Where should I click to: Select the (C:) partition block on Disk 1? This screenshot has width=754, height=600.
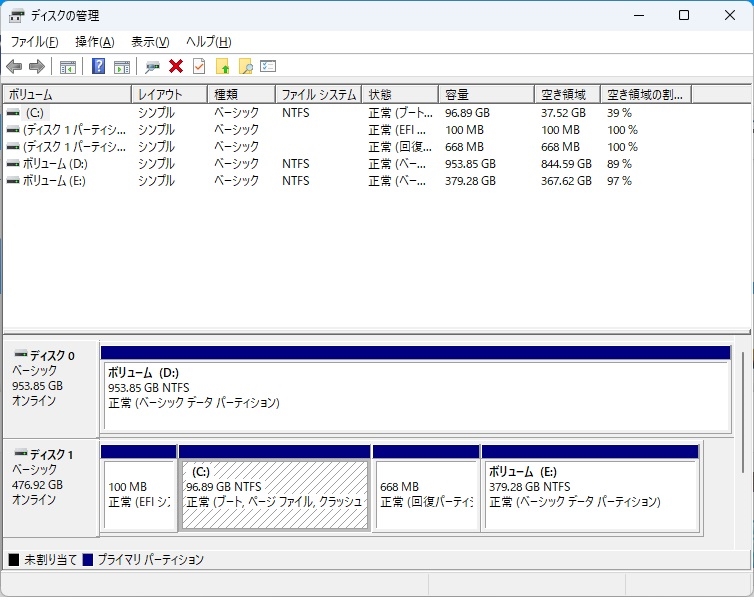point(273,495)
